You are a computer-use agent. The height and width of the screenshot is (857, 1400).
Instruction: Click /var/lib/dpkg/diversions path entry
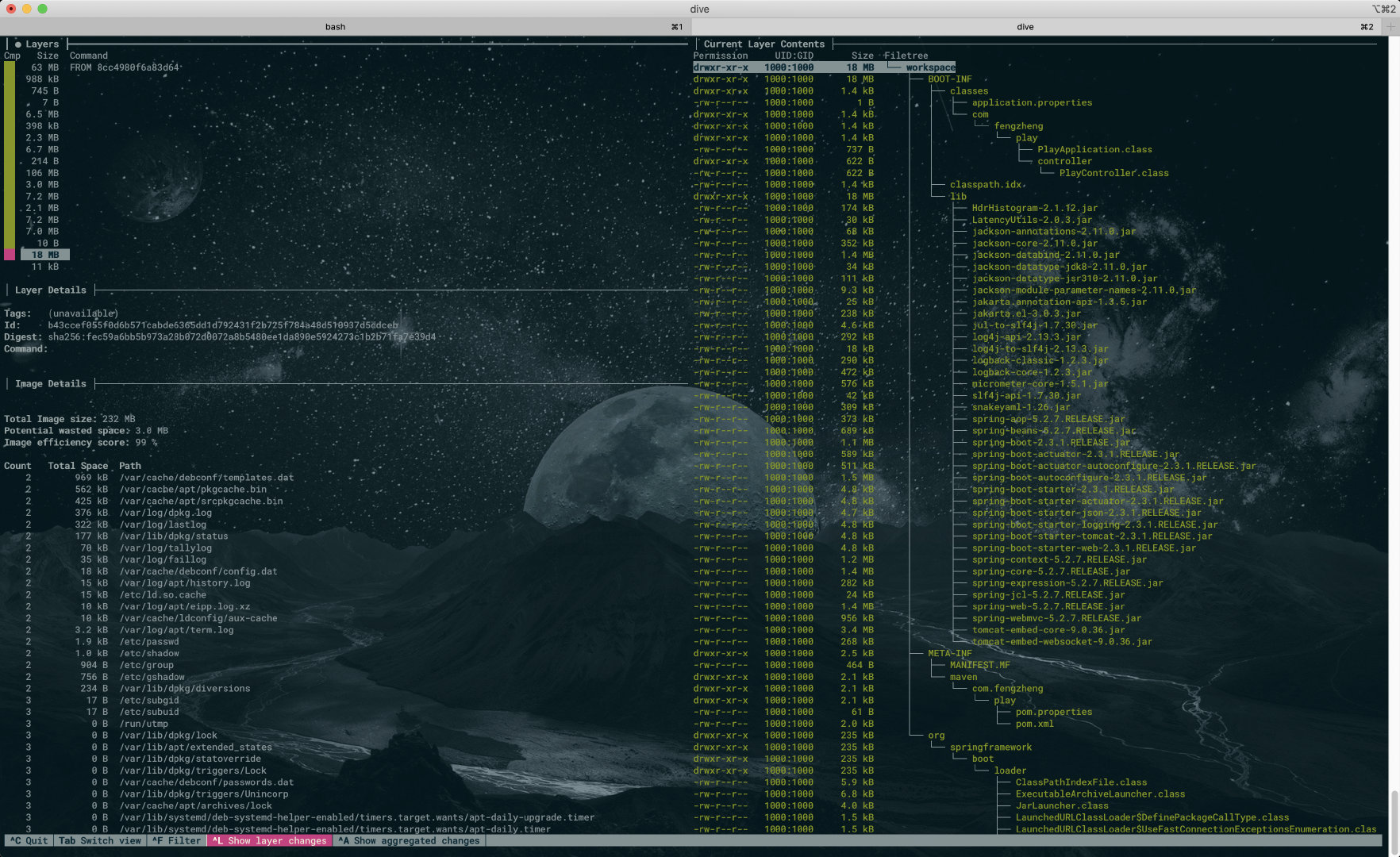pos(184,689)
